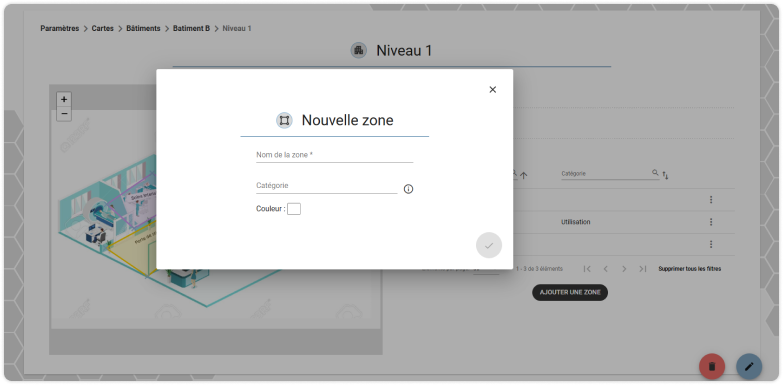The width and height of the screenshot is (783, 385).
Task: Click Supprimer tous les filtres
Action: (x=689, y=269)
